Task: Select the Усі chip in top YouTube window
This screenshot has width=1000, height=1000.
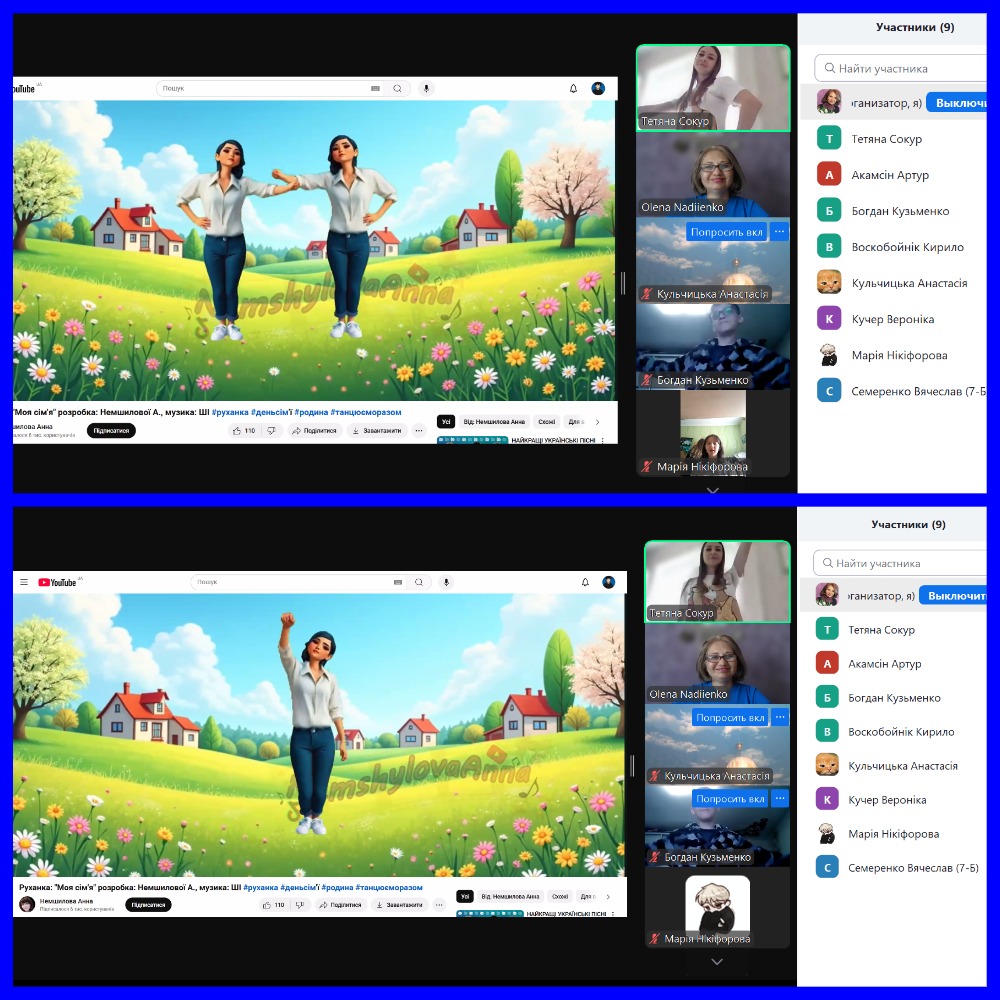Action: tap(446, 421)
